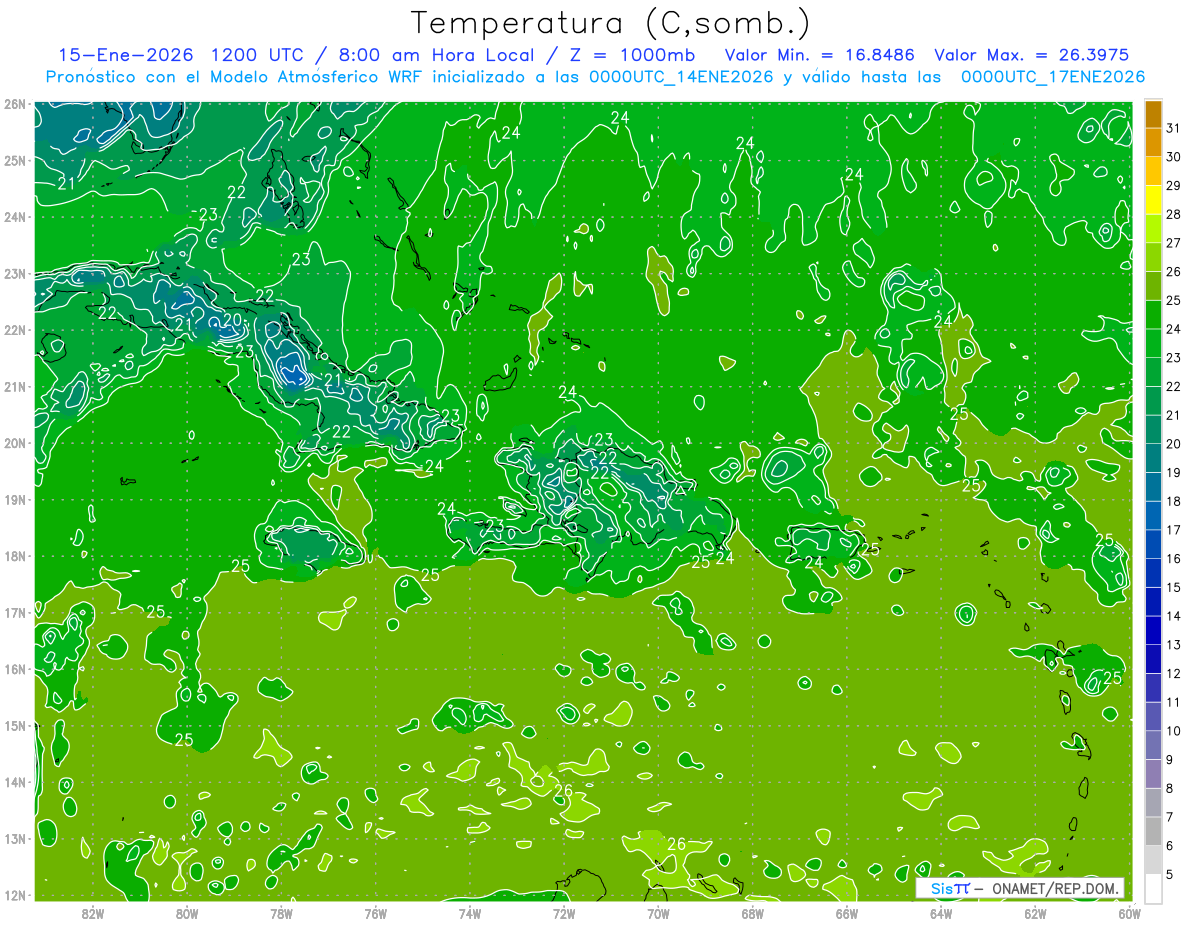This screenshot has height=927, width=1200.
Task: Click the color bar label '30'
Action: [1173, 157]
